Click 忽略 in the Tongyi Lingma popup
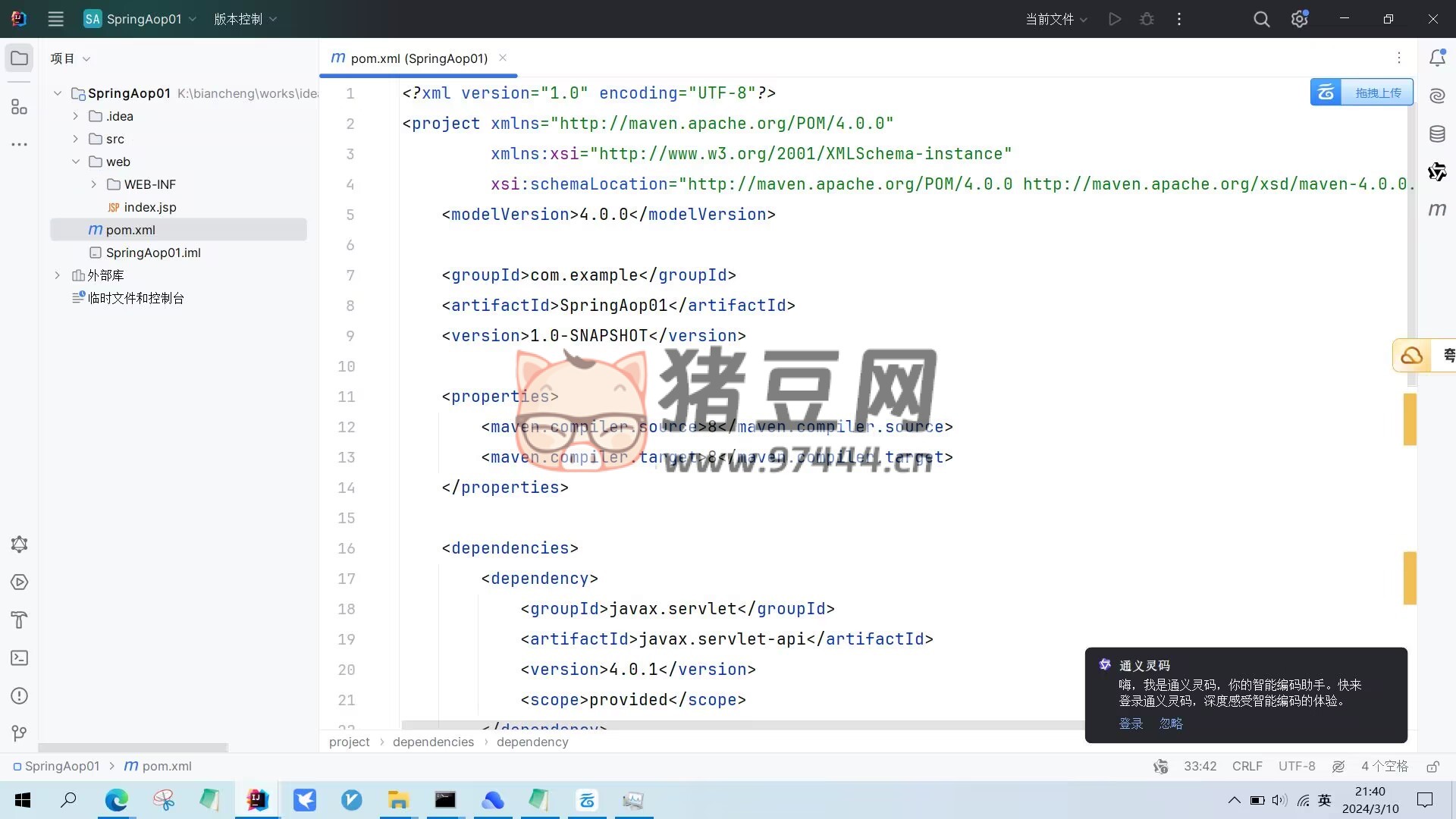The image size is (1456, 819). click(1171, 723)
